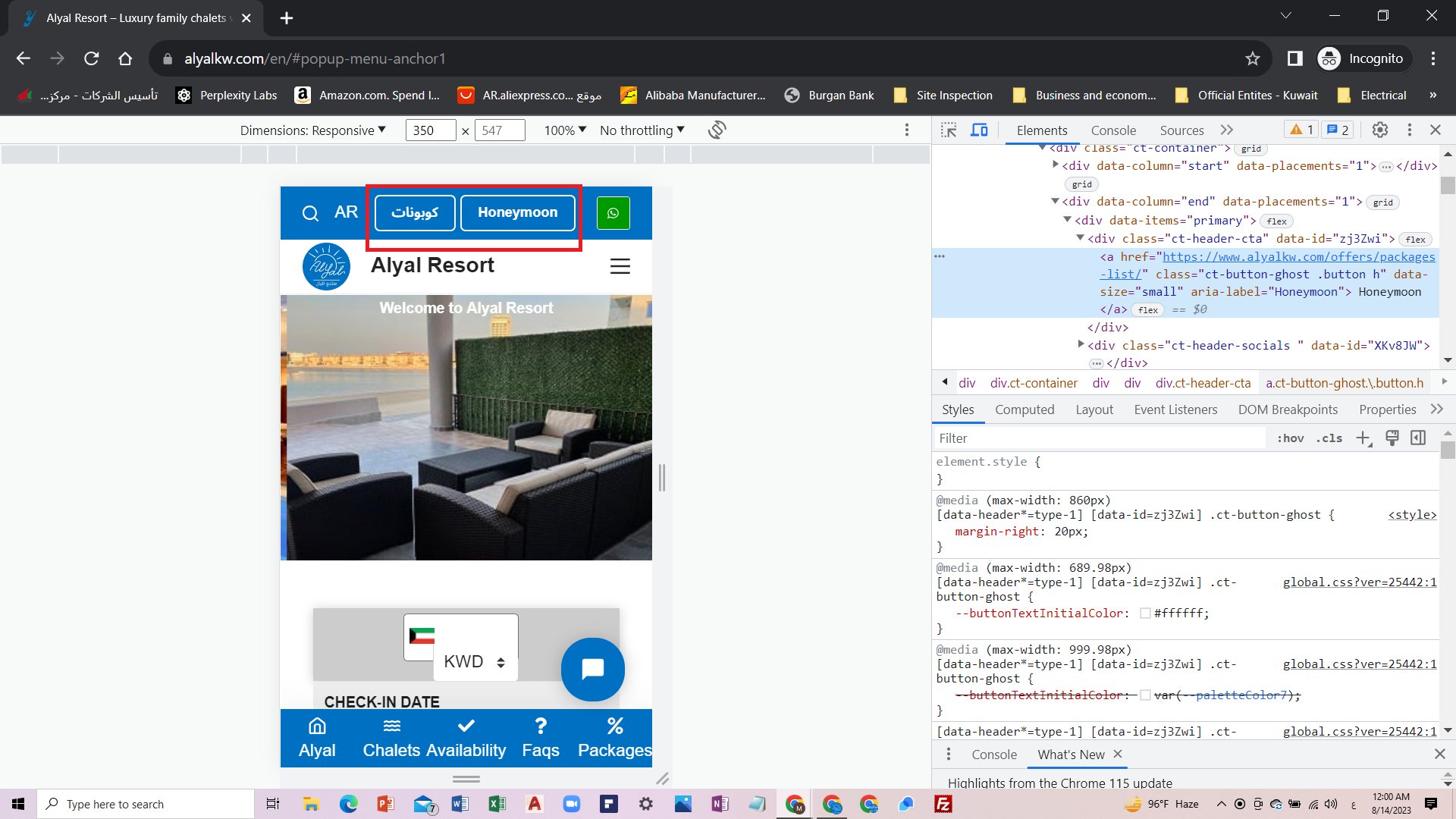
Task: Go to Chalets in the bottom navigation
Action: point(391,738)
